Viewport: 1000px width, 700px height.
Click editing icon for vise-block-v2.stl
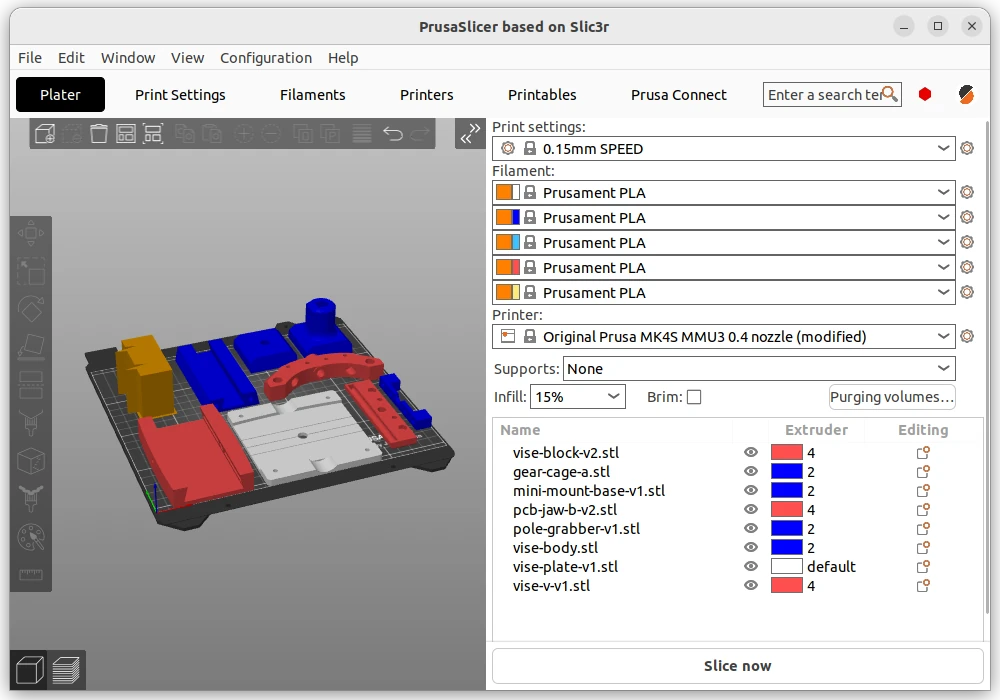coord(923,453)
